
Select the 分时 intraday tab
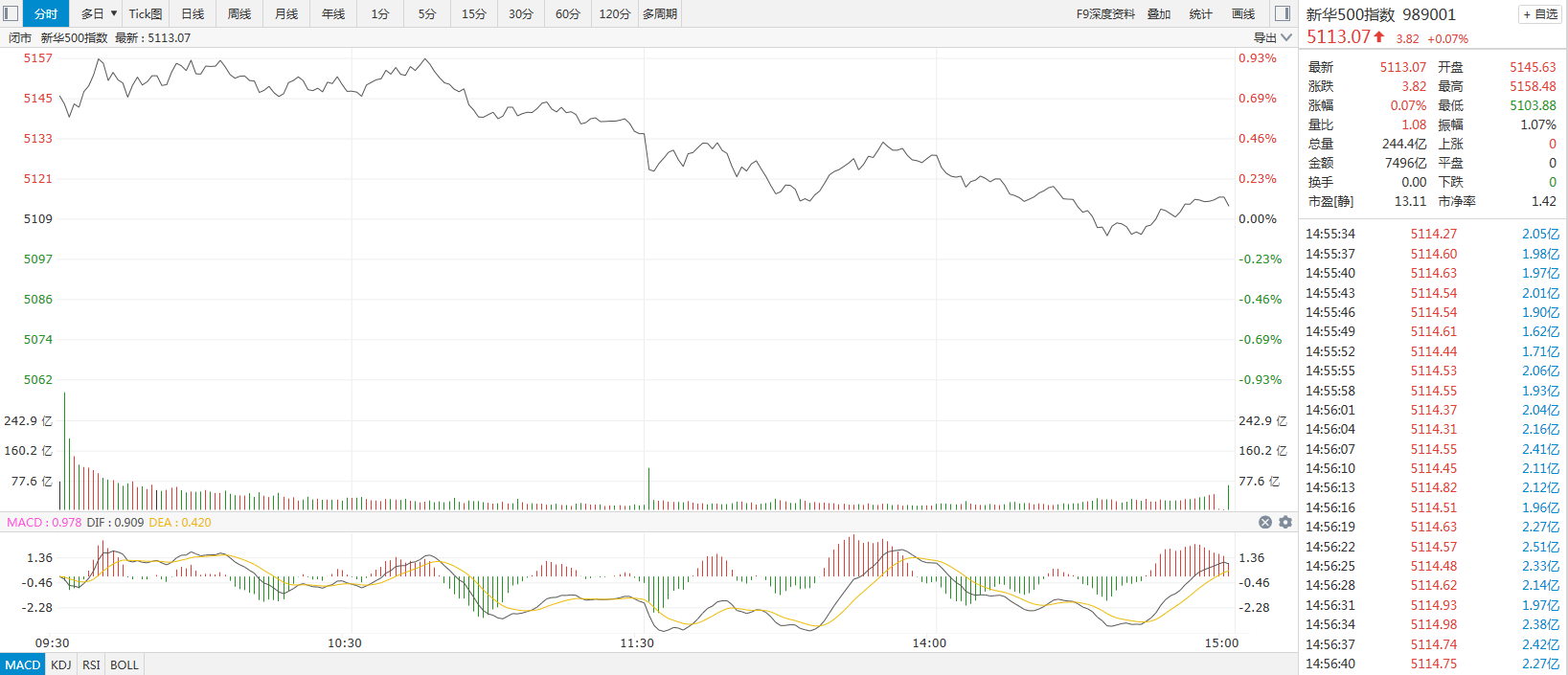46,13
